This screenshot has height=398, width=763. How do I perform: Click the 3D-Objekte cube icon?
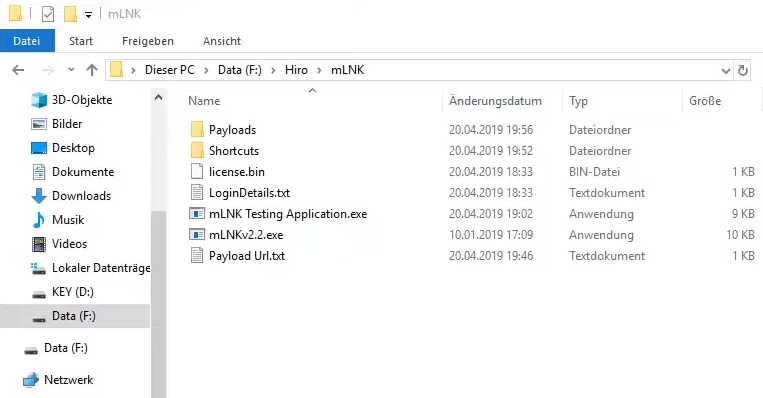(x=39, y=100)
